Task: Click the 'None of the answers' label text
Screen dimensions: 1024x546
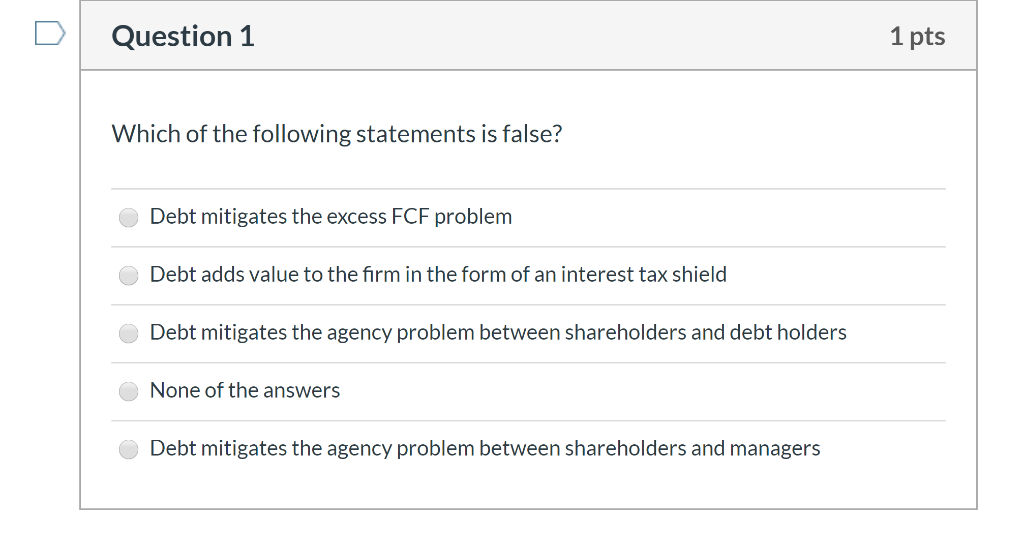Action: (245, 391)
